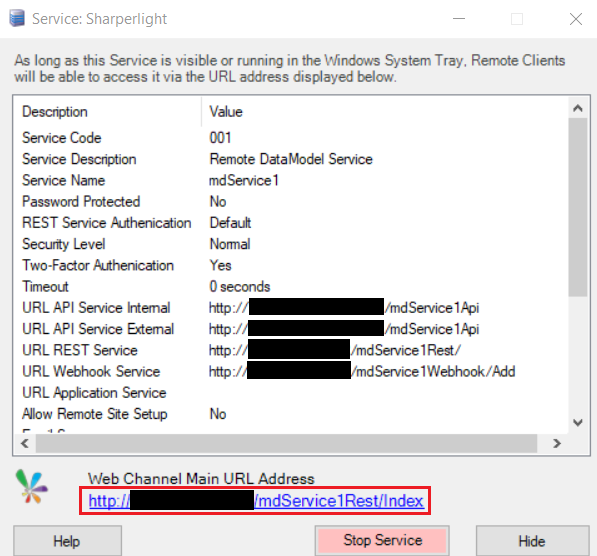
Task: Click the colorful Sharperlight logo icon
Action: tap(32, 486)
